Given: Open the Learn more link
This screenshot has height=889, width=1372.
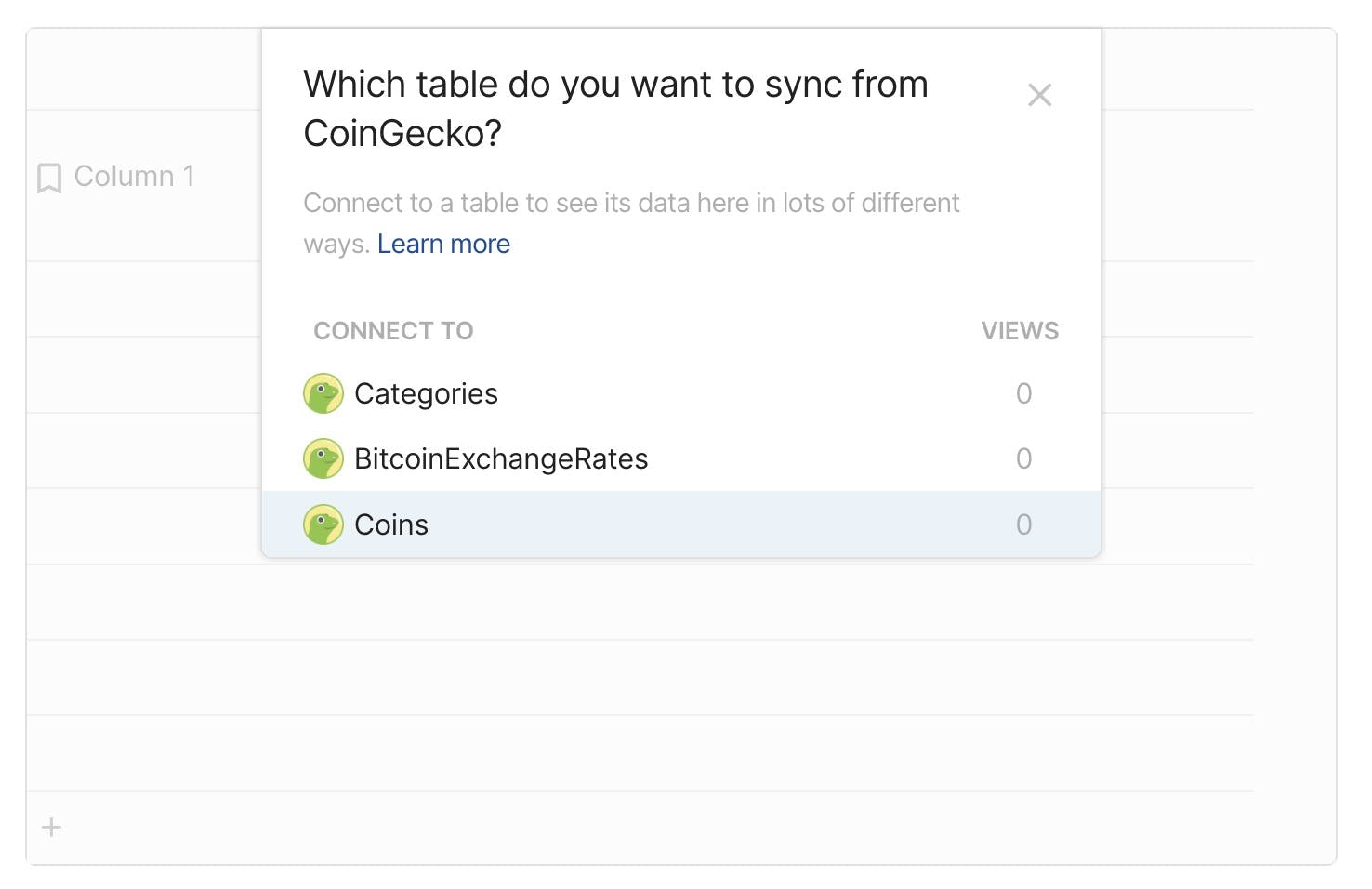Looking at the screenshot, I should (443, 244).
